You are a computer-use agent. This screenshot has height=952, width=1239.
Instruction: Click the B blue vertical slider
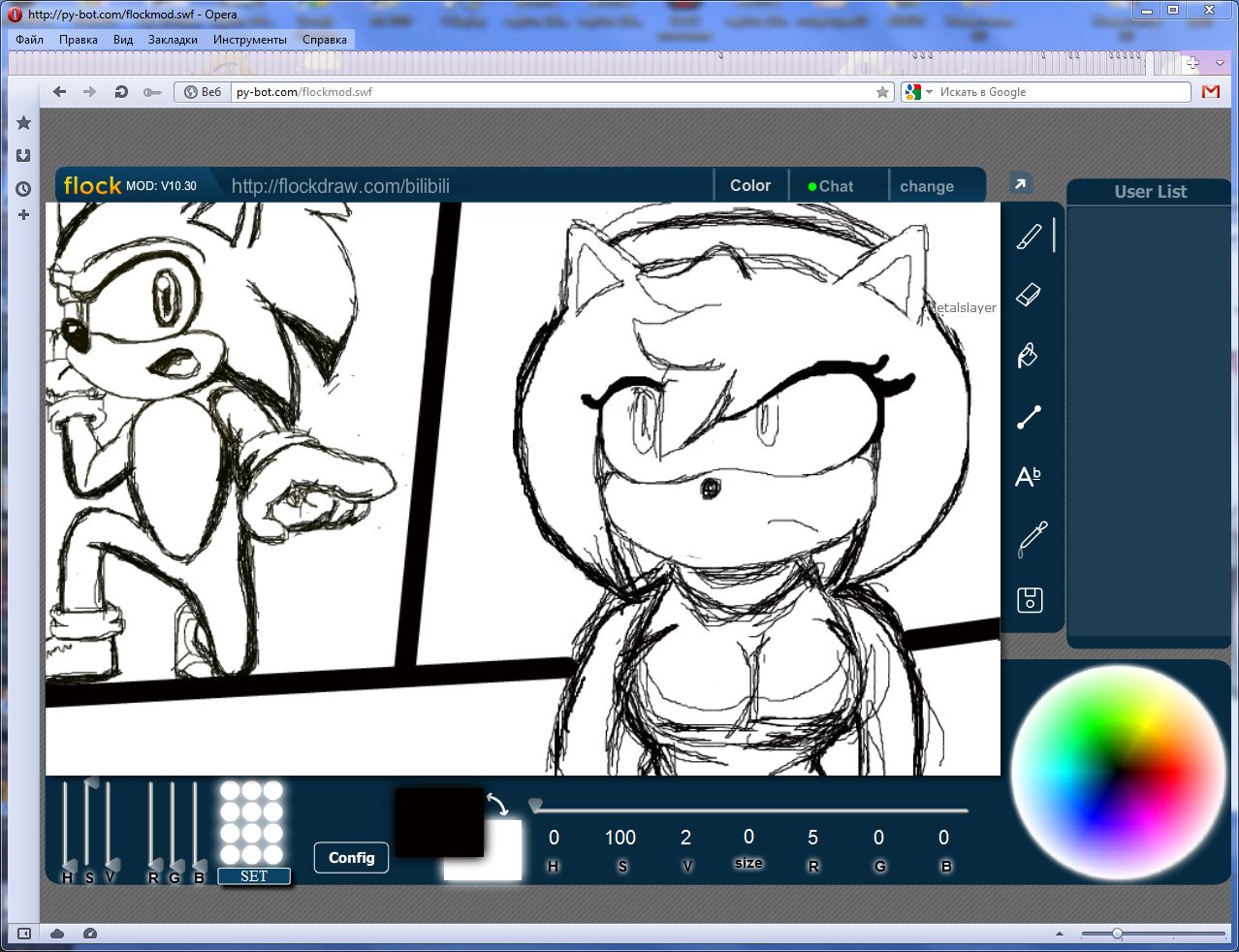196,825
